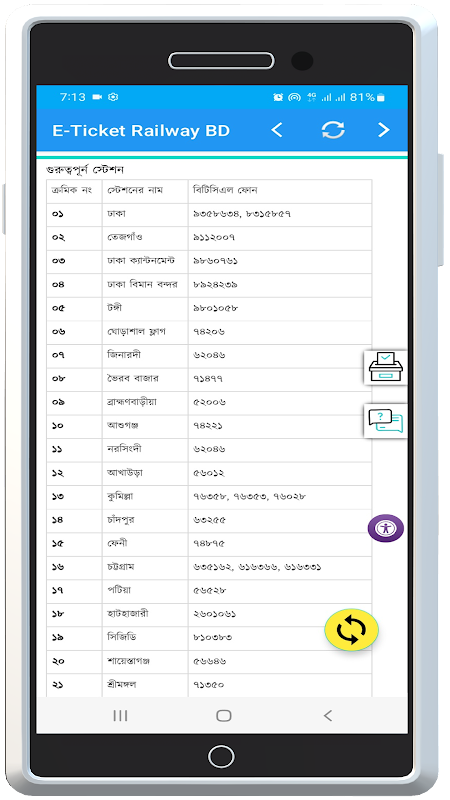The width and height of the screenshot is (450, 800).
Task: Select station শায়েস্তাগঞ্জ
Action: tap(128, 661)
